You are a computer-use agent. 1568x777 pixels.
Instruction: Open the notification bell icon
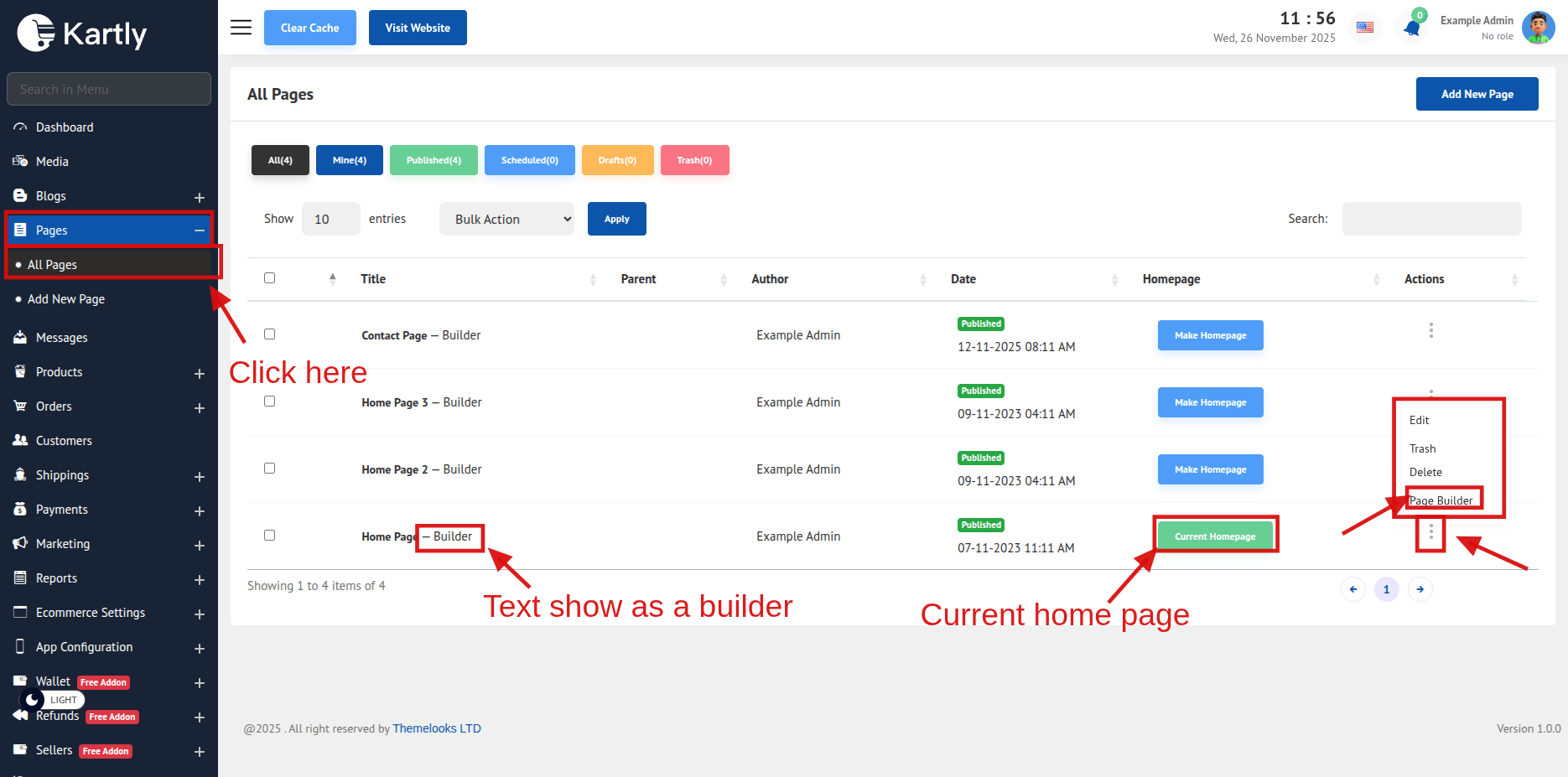click(1412, 28)
